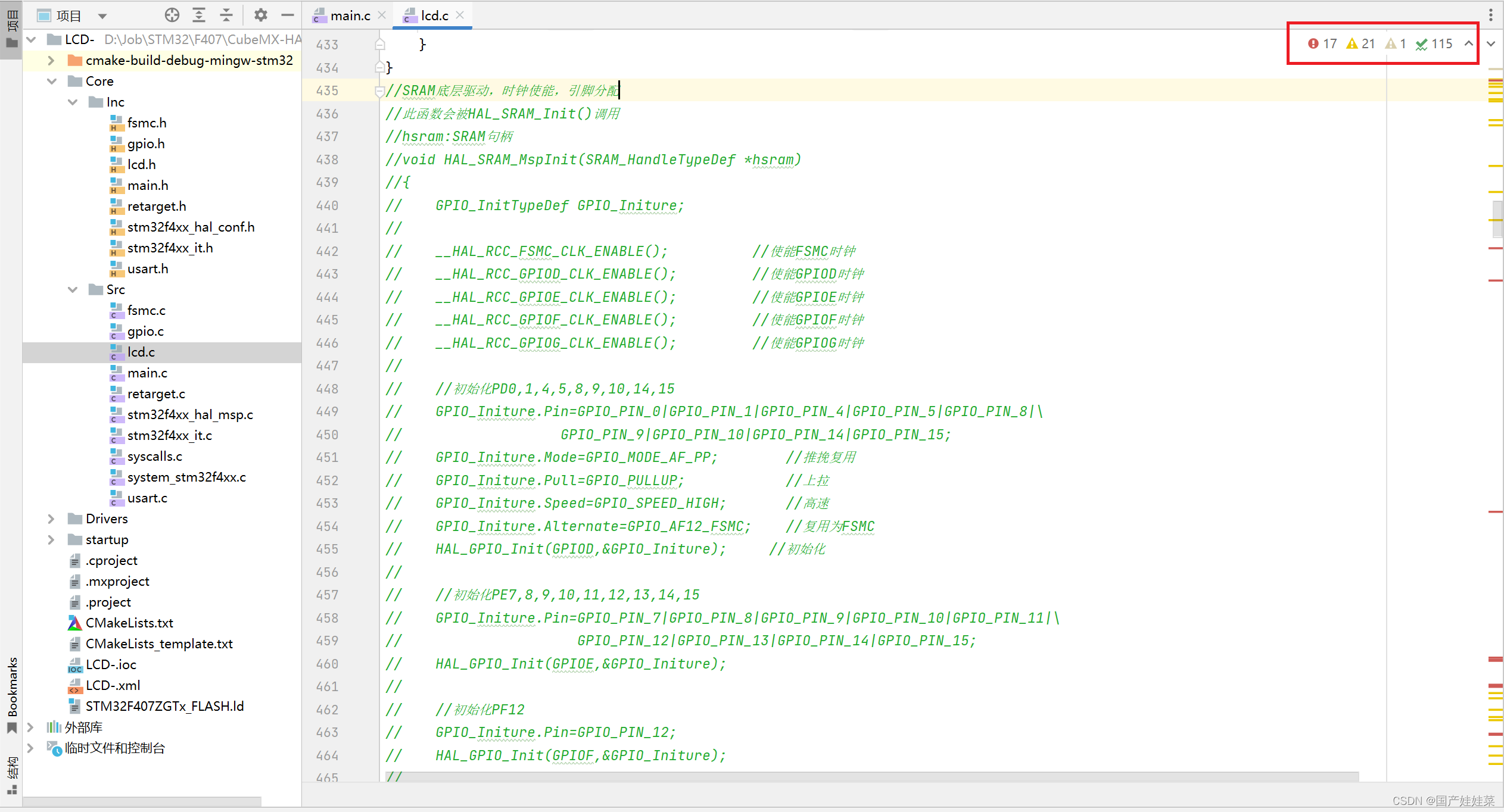The image size is (1504, 812).
Task: Click the locate current file target icon
Action: (172, 15)
